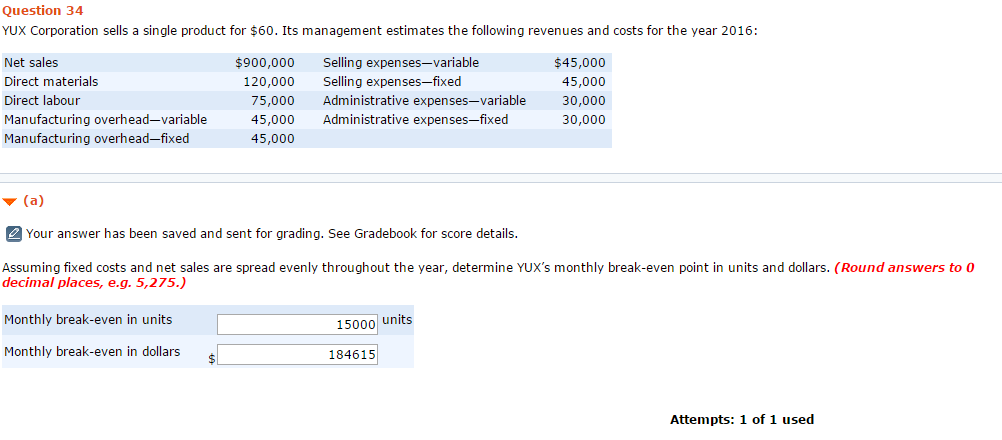Image resolution: width=1002 pixels, height=440 pixels.
Task: Click the red rounding instruction text
Action: click(x=488, y=275)
